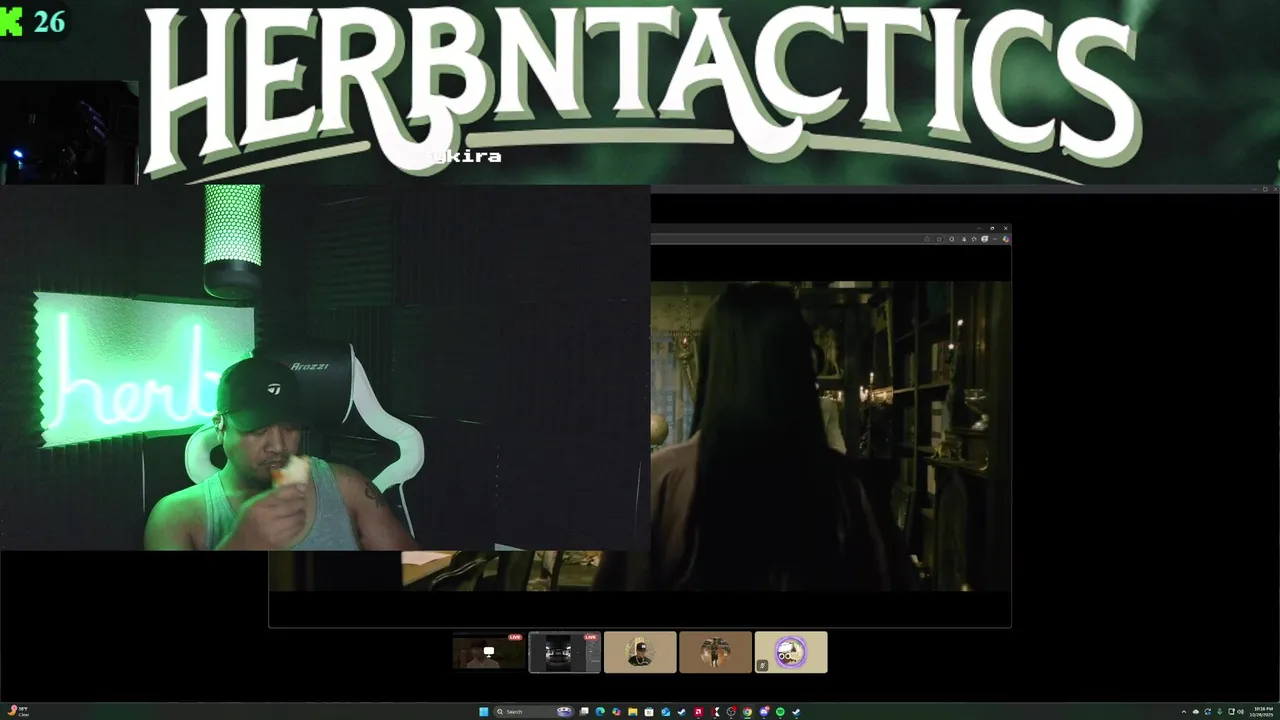
Task: Open the Copilot app in the taskbar
Action: pyautogui.click(x=616, y=712)
